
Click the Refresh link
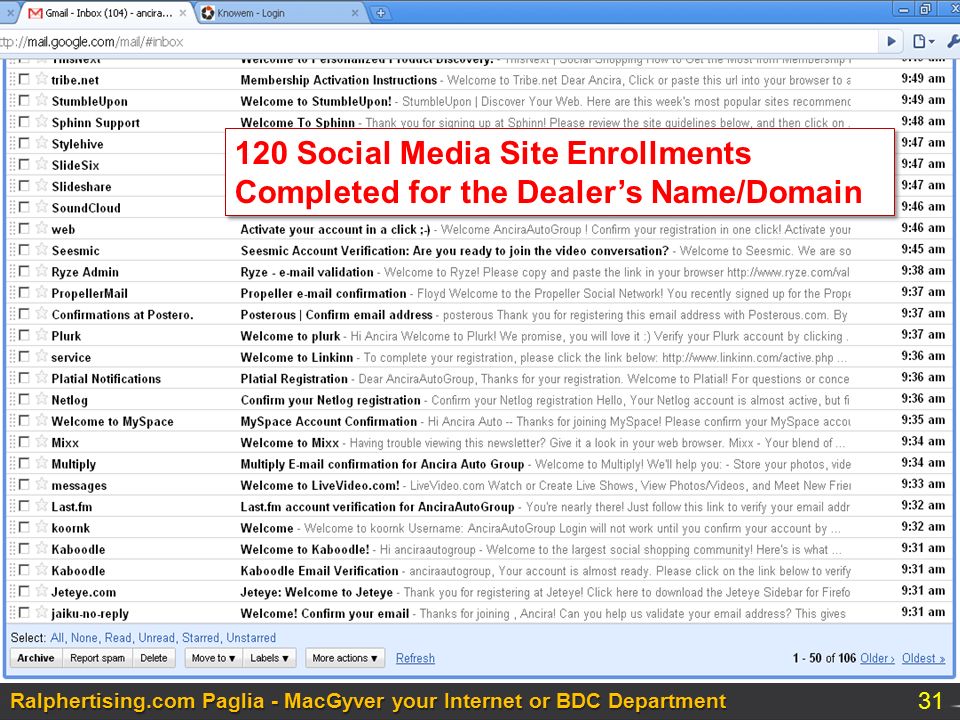click(x=415, y=658)
